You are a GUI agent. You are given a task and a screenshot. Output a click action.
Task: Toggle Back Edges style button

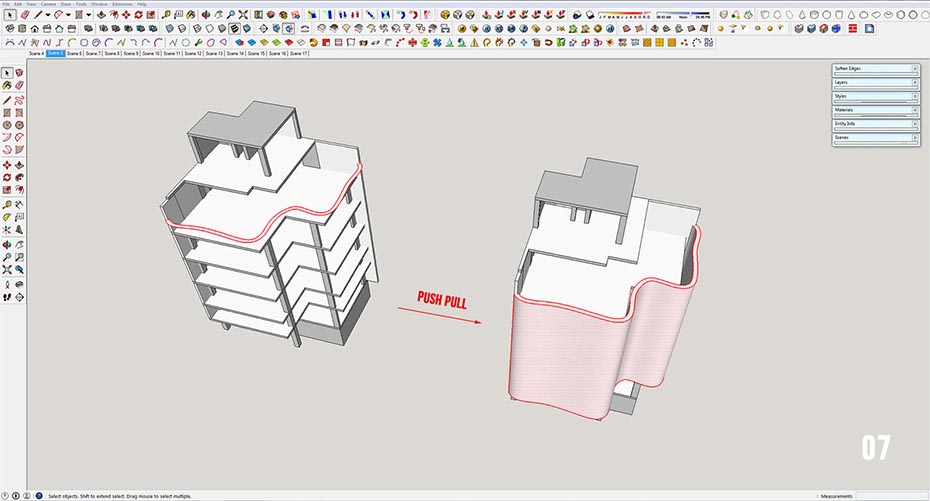click(x=181, y=28)
